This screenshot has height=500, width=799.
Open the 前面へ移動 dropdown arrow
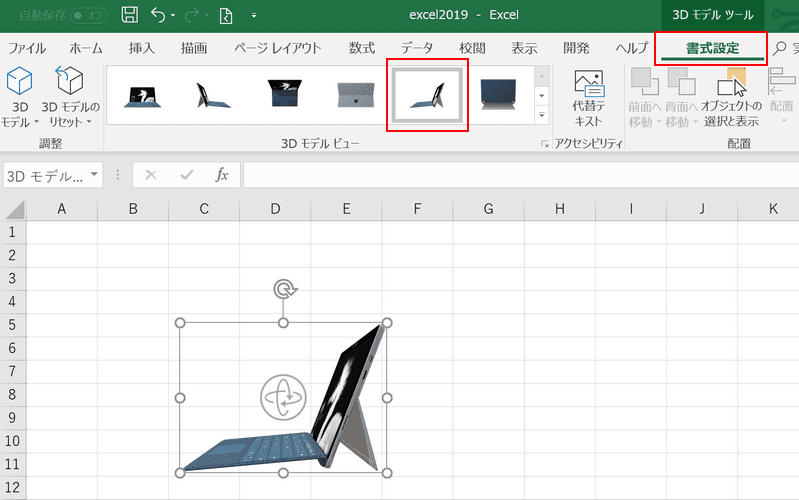[x=658, y=122]
